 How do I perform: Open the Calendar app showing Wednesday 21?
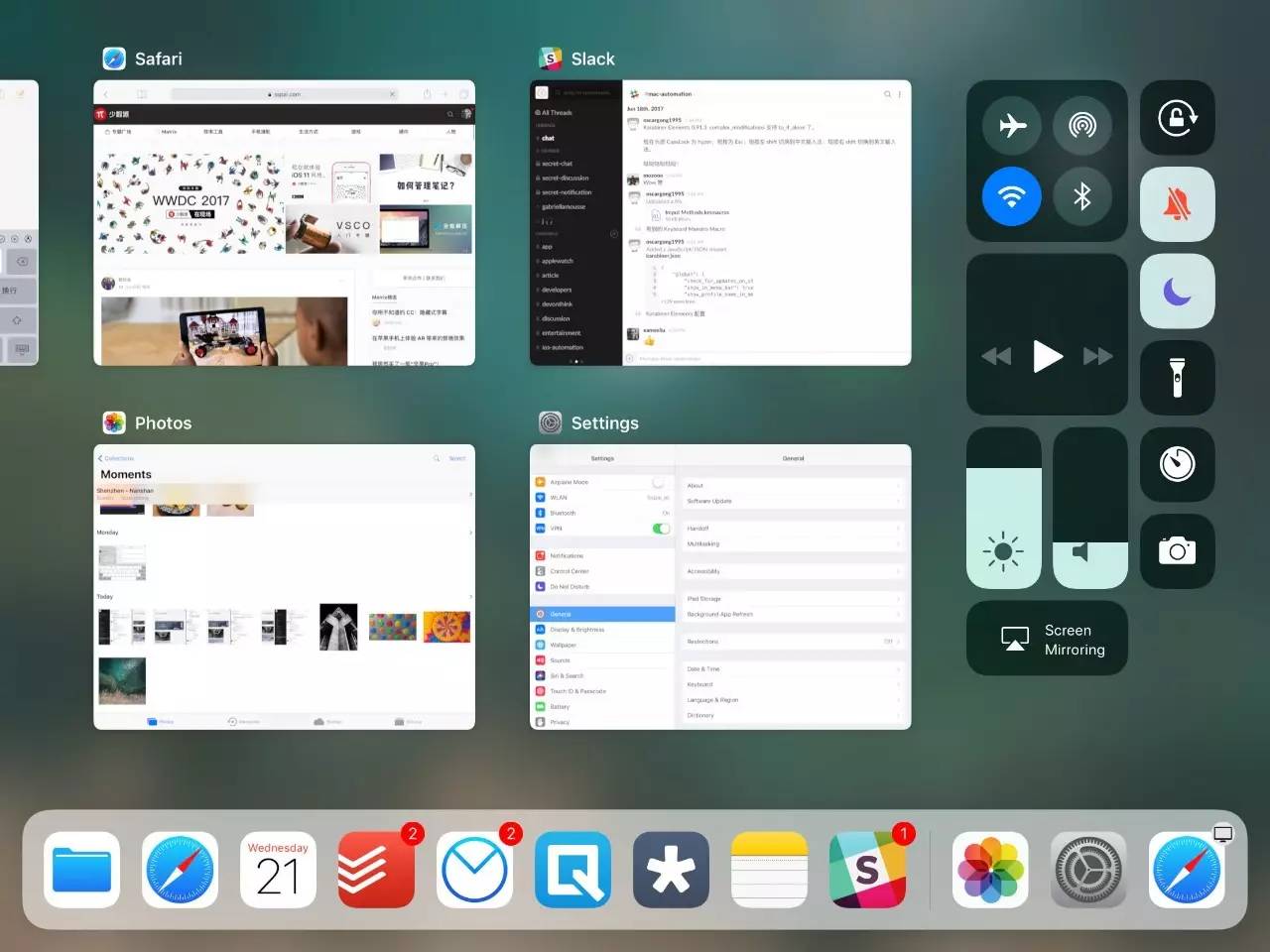278,870
